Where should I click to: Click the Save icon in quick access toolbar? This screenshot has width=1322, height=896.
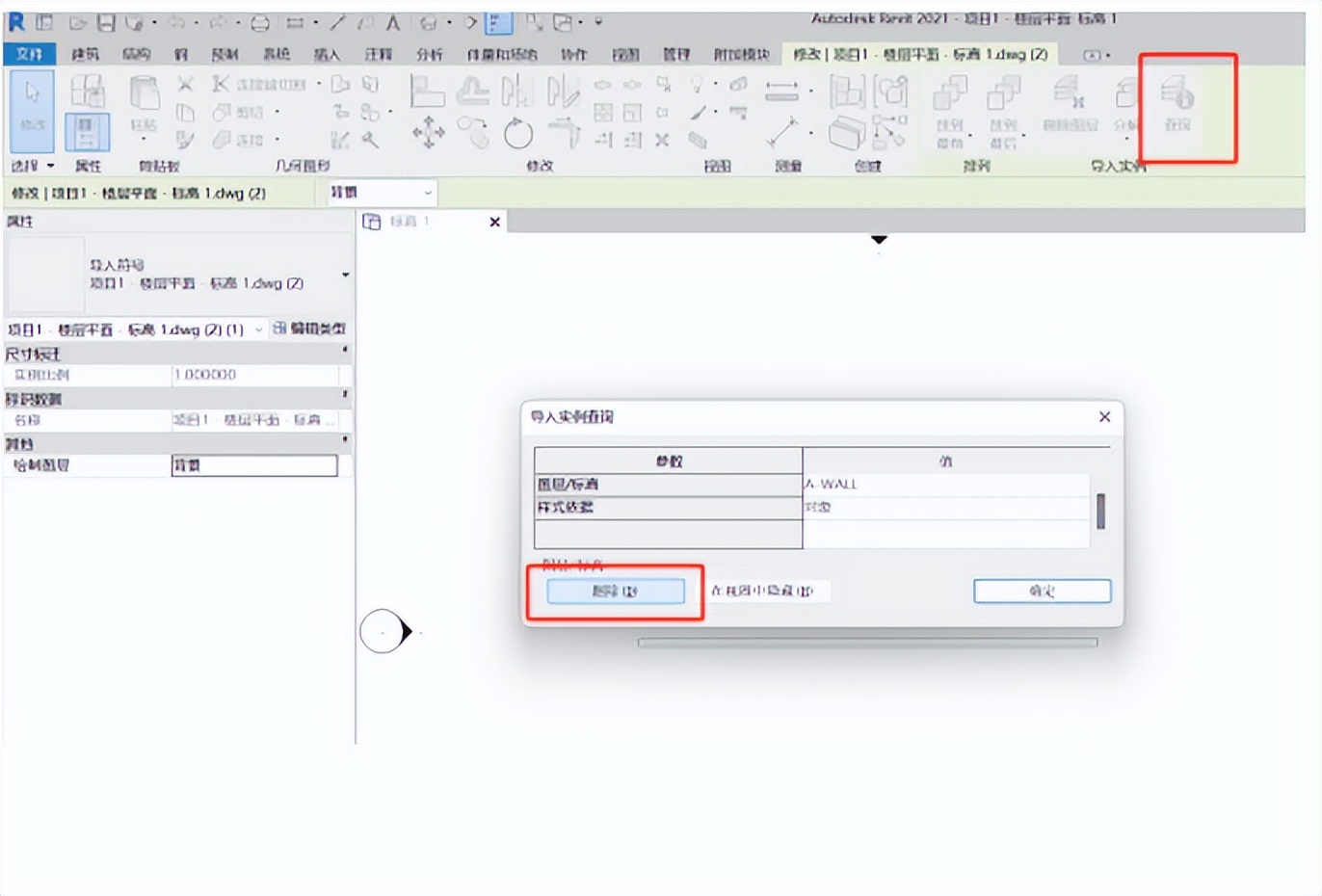(107, 22)
